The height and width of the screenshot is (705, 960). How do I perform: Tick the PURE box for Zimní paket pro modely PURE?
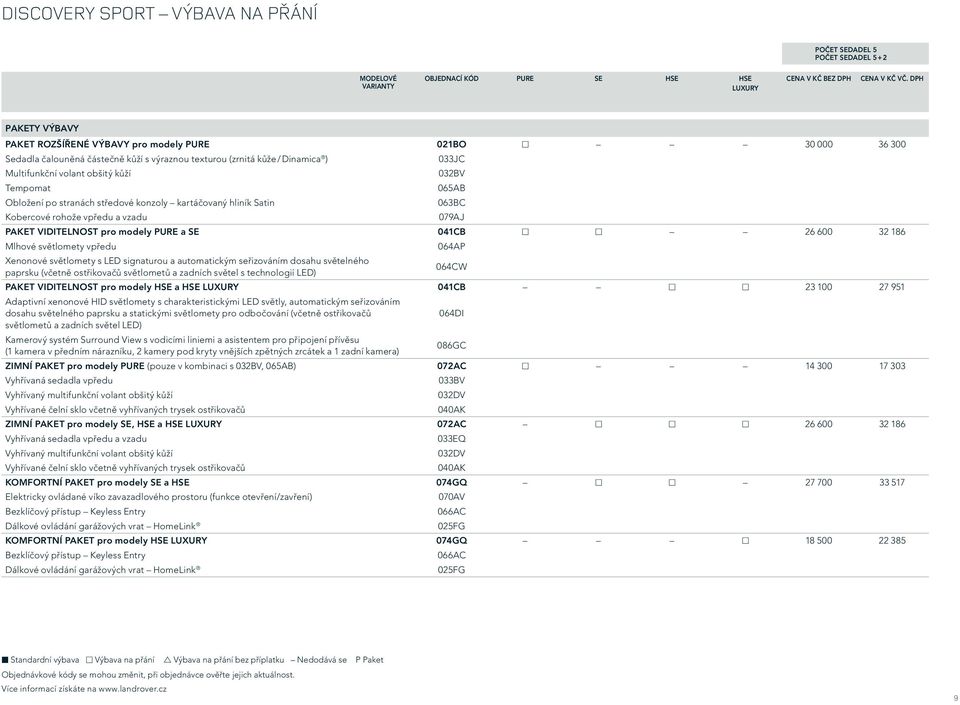click(525, 366)
